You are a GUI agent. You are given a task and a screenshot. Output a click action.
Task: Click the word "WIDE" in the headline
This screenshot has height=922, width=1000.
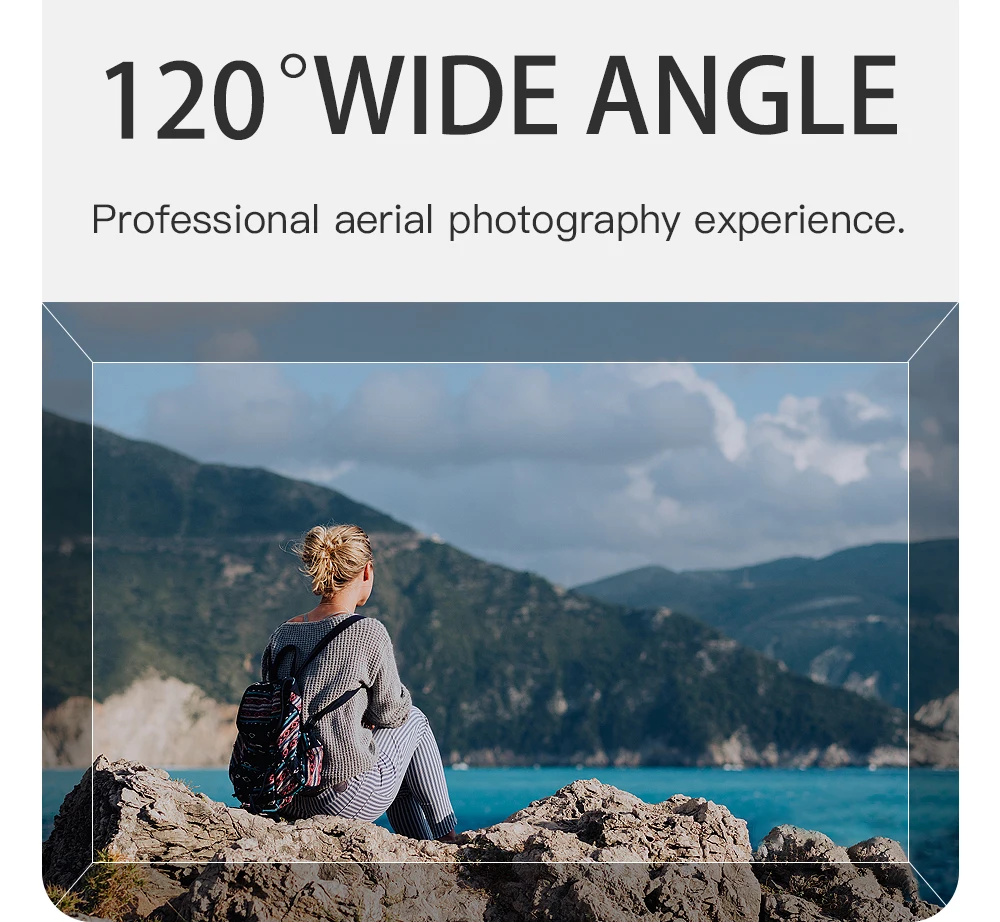[x=435, y=96]
